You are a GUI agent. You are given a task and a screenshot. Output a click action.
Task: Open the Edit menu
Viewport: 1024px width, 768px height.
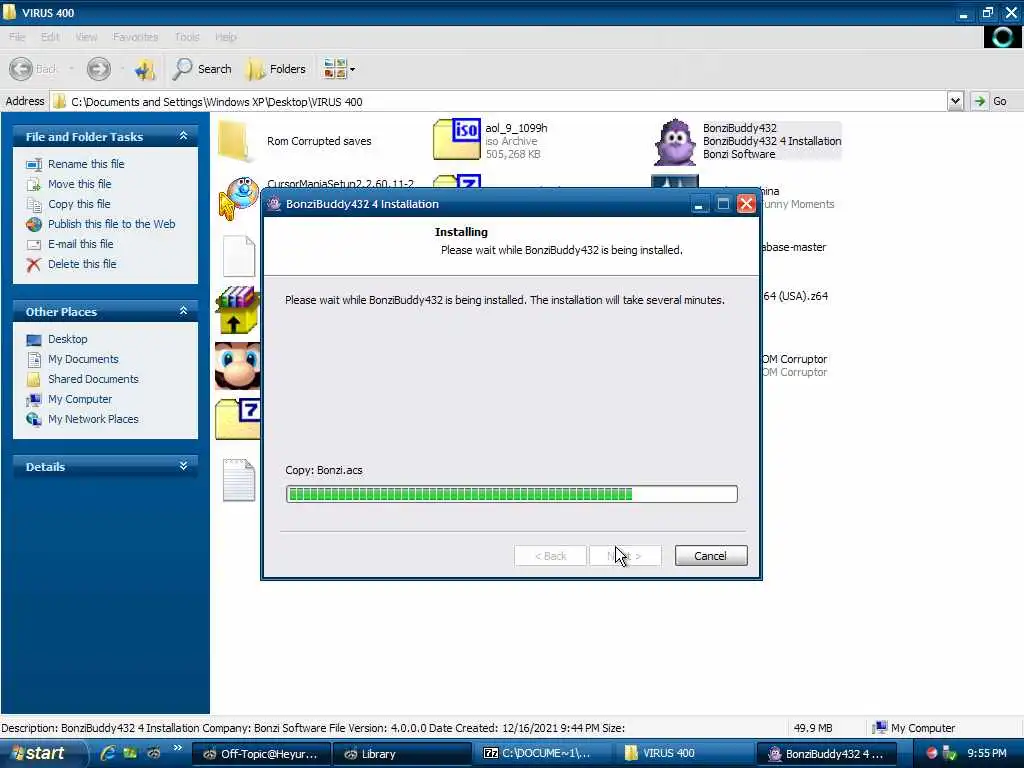pos(50,37)
